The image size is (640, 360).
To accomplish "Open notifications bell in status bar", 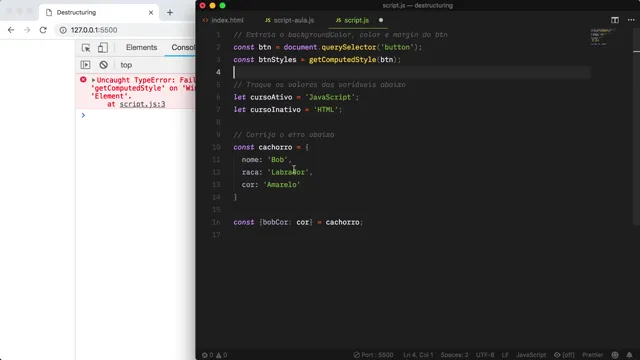I will [629, 355].
